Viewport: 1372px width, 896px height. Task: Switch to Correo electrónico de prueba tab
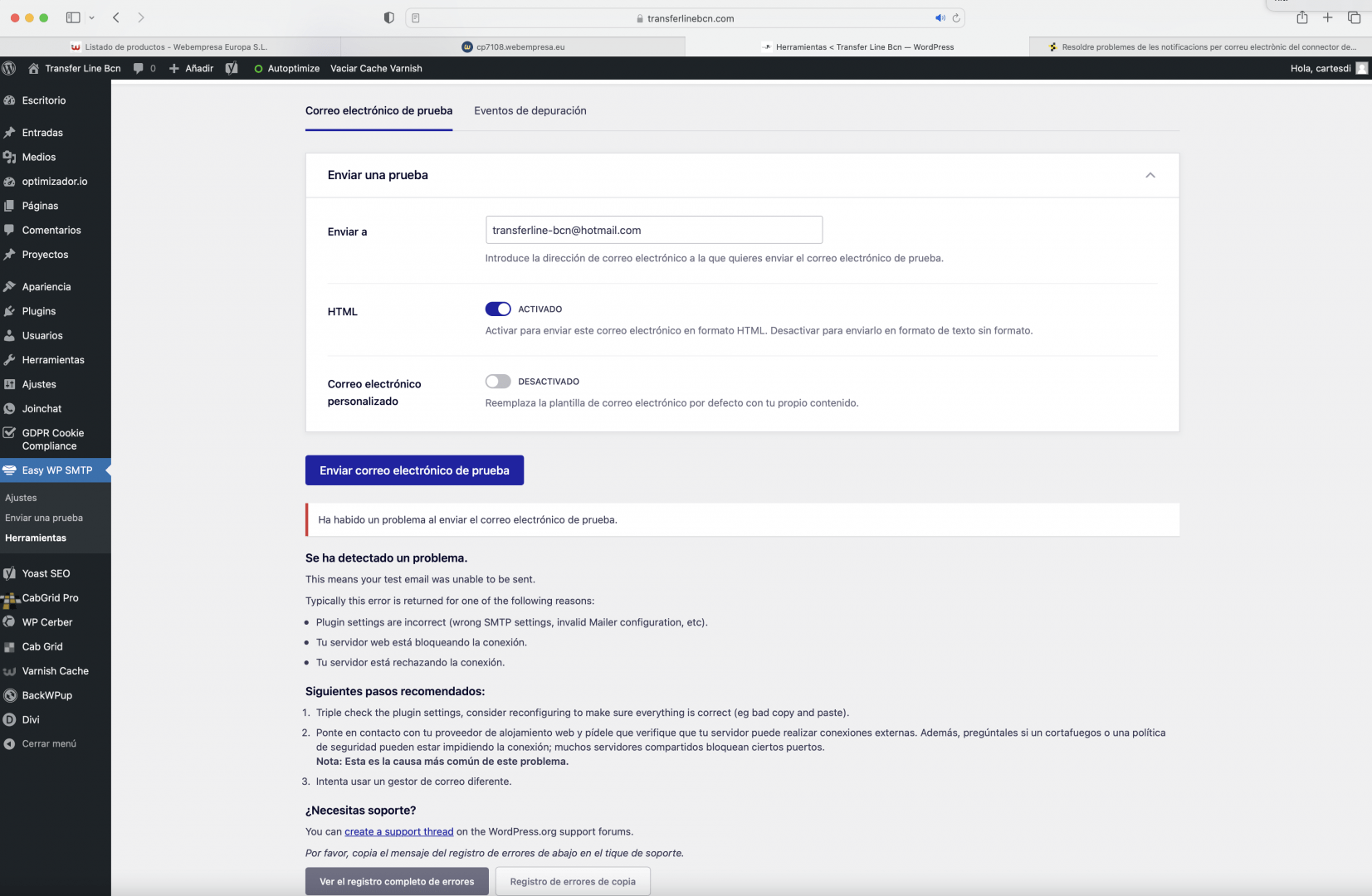click(378, 110)
